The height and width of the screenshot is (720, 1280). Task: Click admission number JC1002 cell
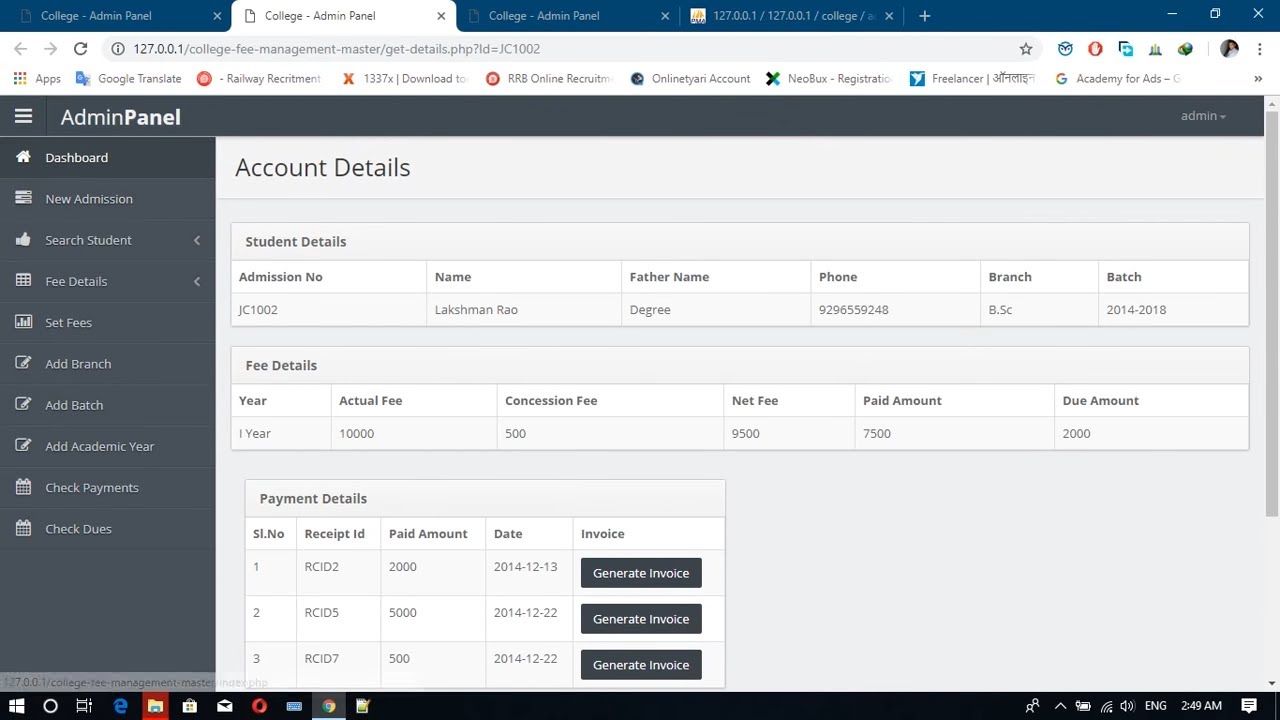pyautogui.click(x=328, y=310)
